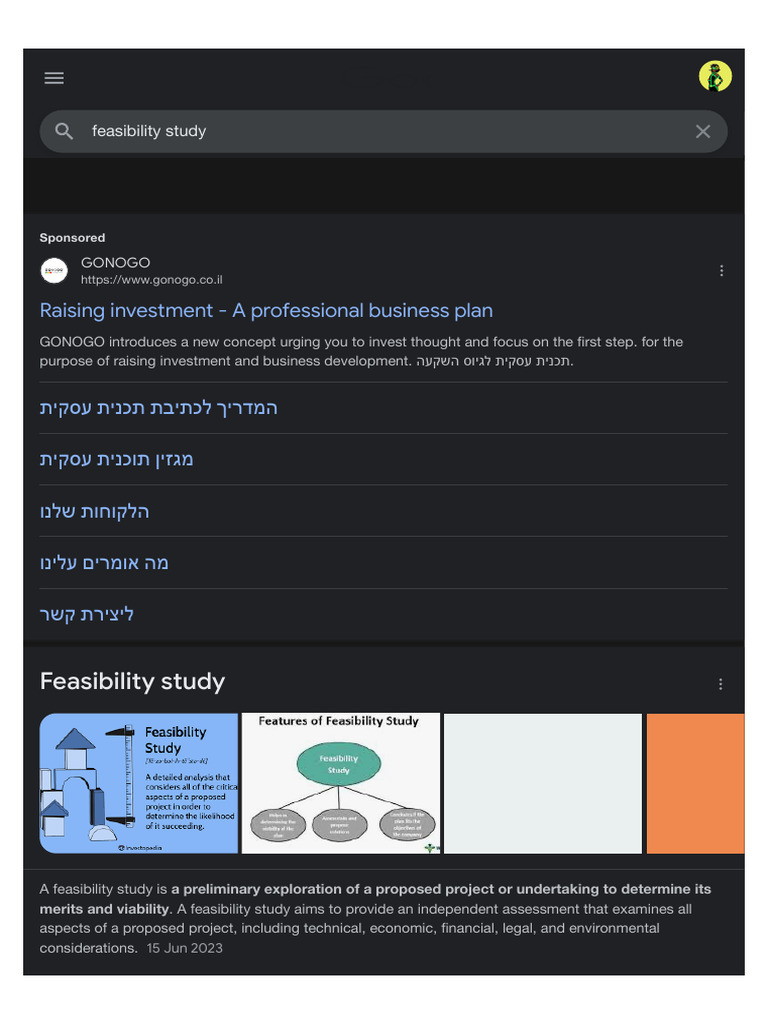Open sitelink 'המדריך לכתיבת תכנית עסקית'

tap(158, 407)
